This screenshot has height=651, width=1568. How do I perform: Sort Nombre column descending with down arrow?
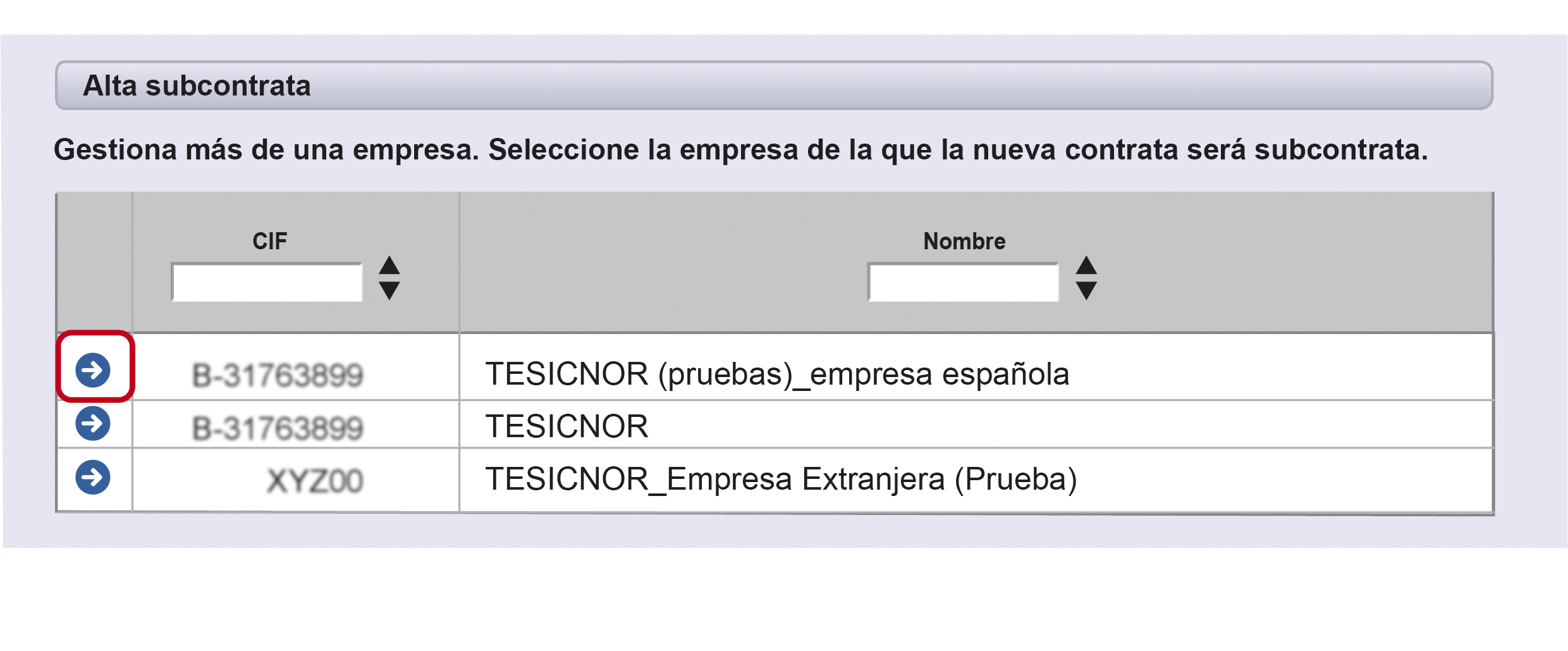click(1086, 290)
